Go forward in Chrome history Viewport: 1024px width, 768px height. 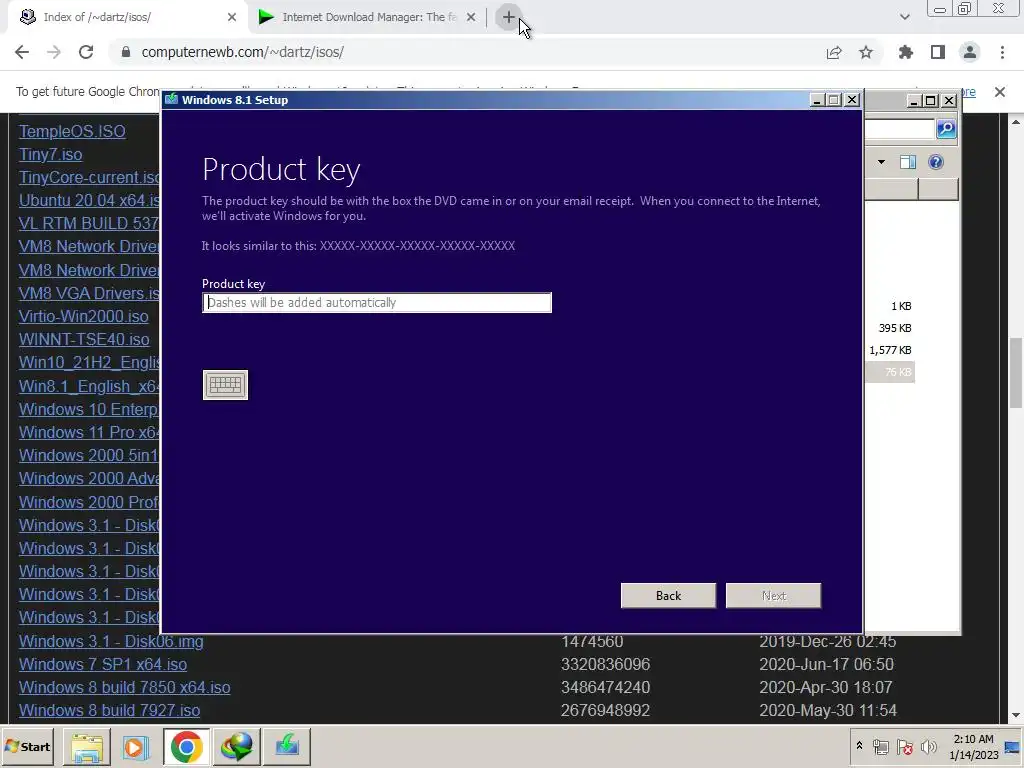[54, 52]
